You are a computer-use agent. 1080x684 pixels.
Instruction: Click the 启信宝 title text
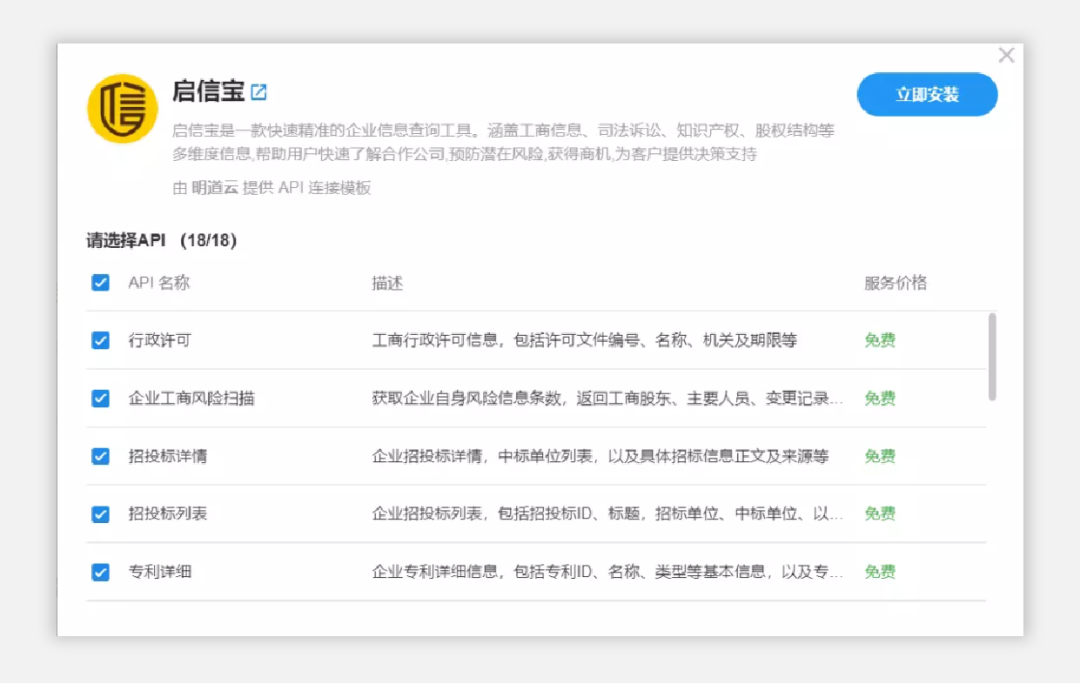[208, 92]
